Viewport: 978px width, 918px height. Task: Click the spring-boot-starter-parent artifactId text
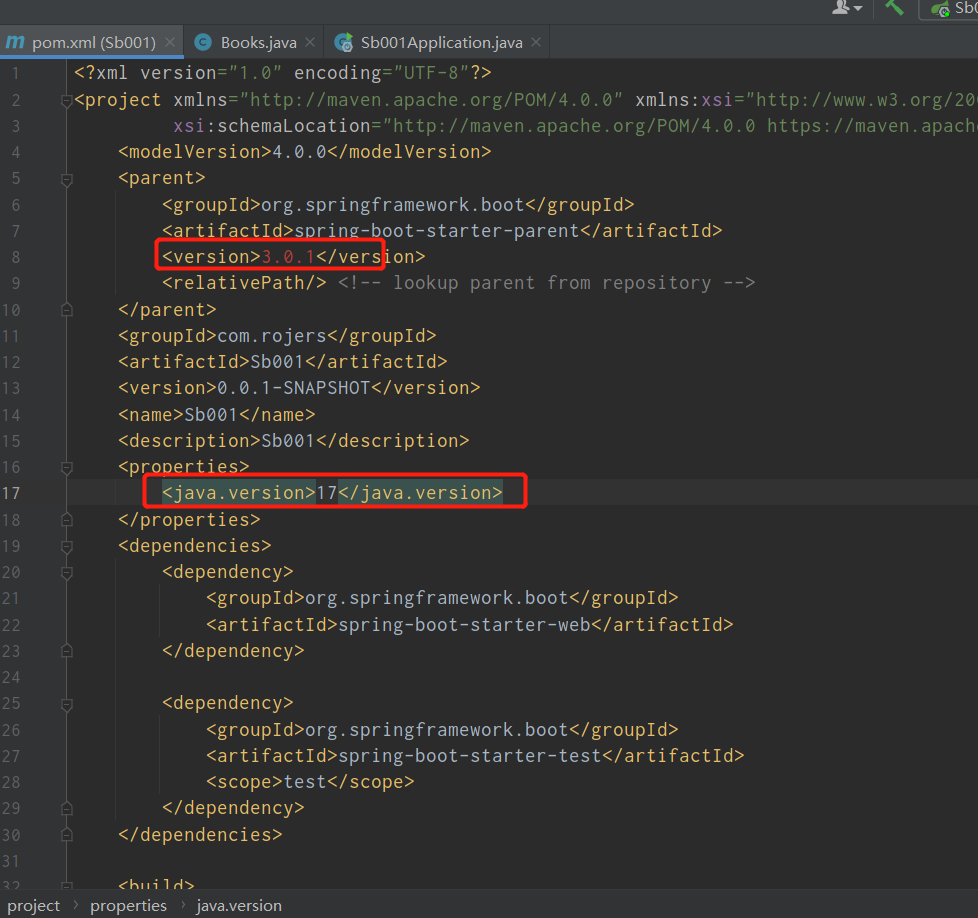437,231
